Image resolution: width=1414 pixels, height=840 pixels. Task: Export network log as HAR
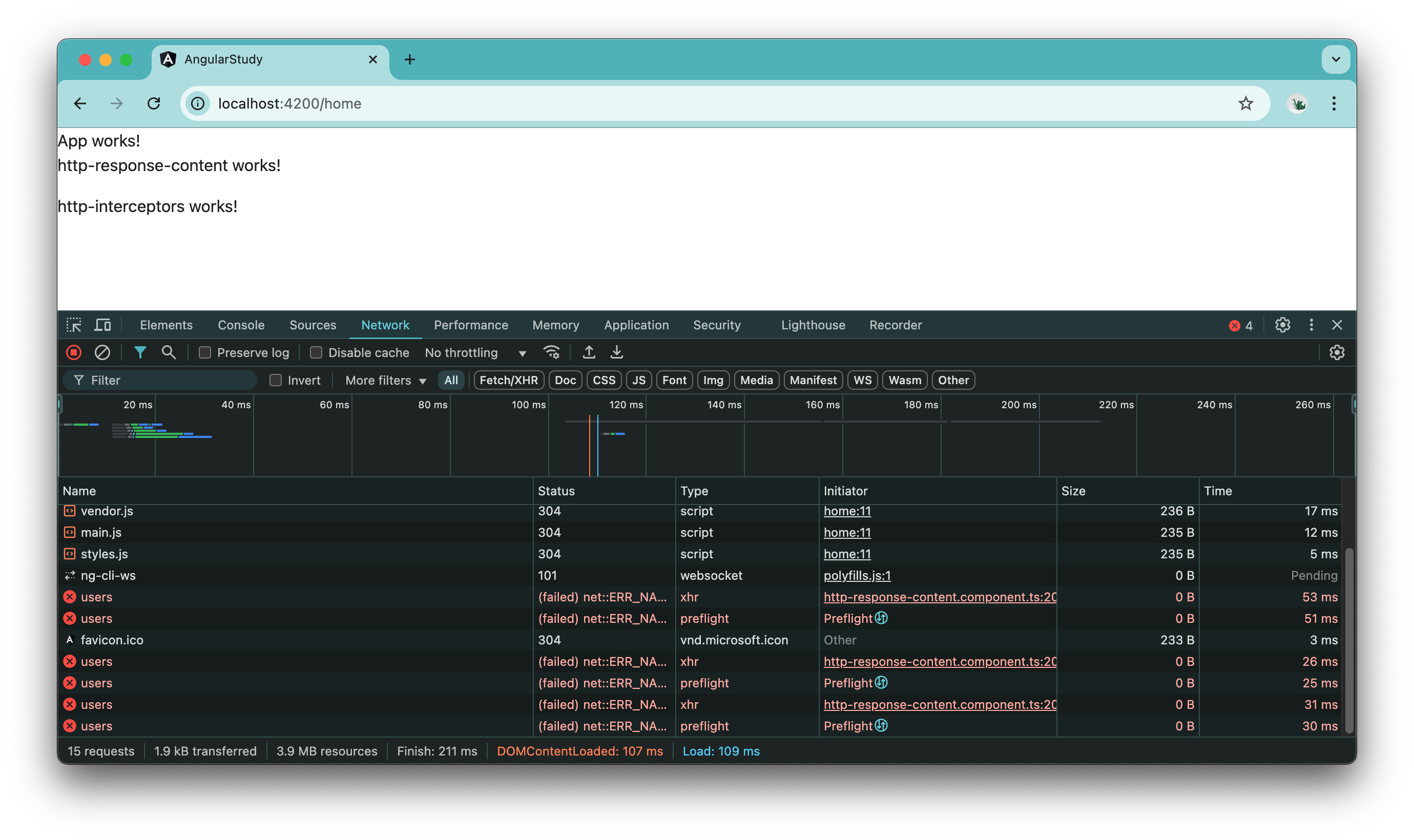point(616,352)
